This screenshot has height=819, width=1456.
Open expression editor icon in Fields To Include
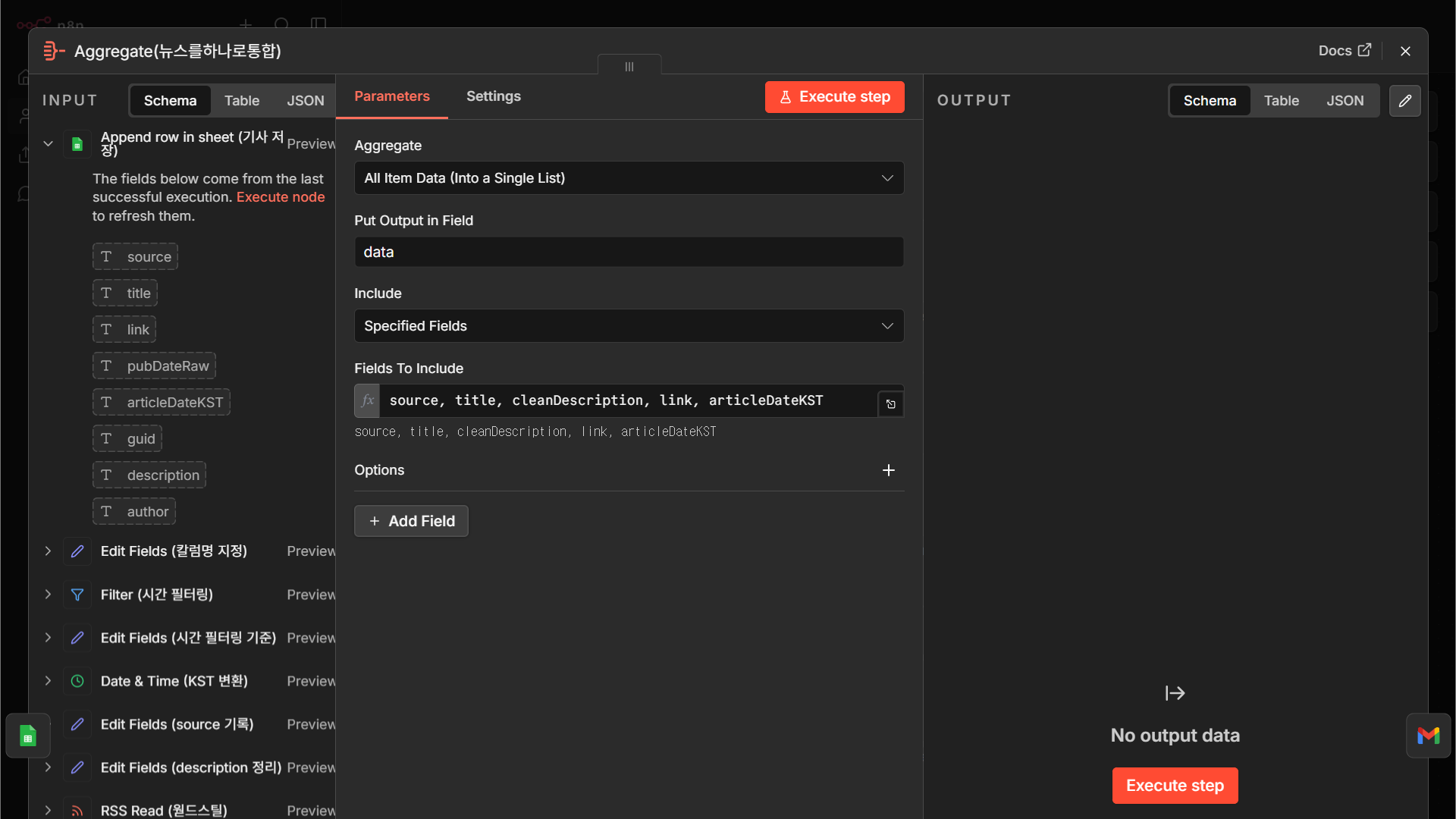(x=891, y=404)
